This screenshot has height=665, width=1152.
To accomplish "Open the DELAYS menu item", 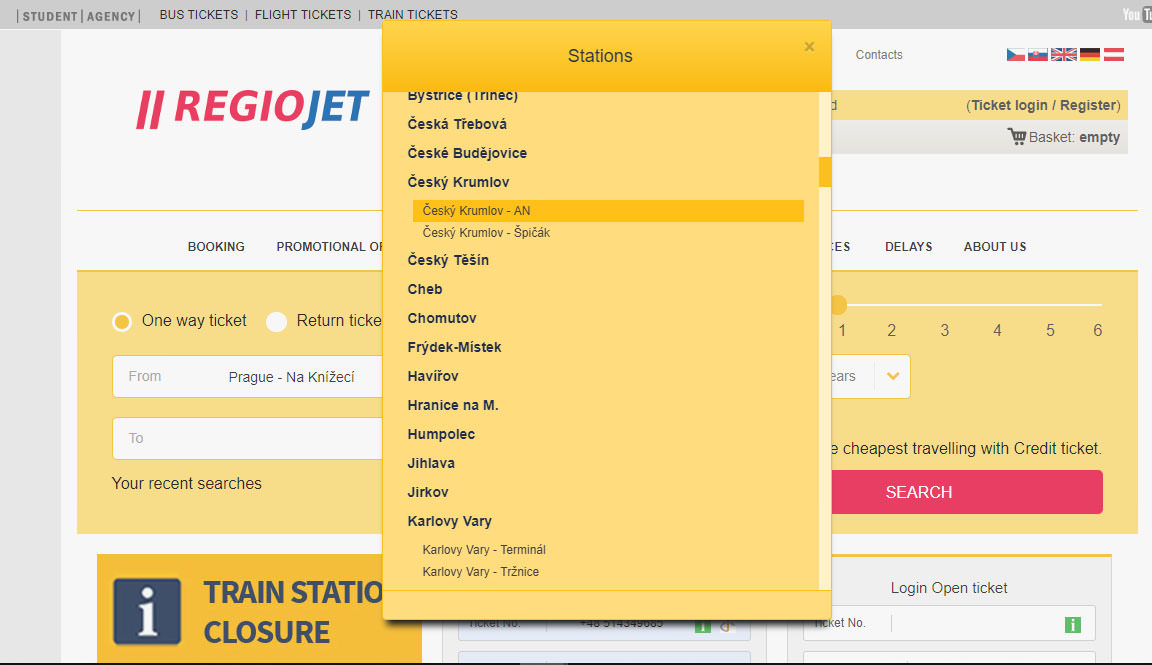I will click(x=908, y=247).
